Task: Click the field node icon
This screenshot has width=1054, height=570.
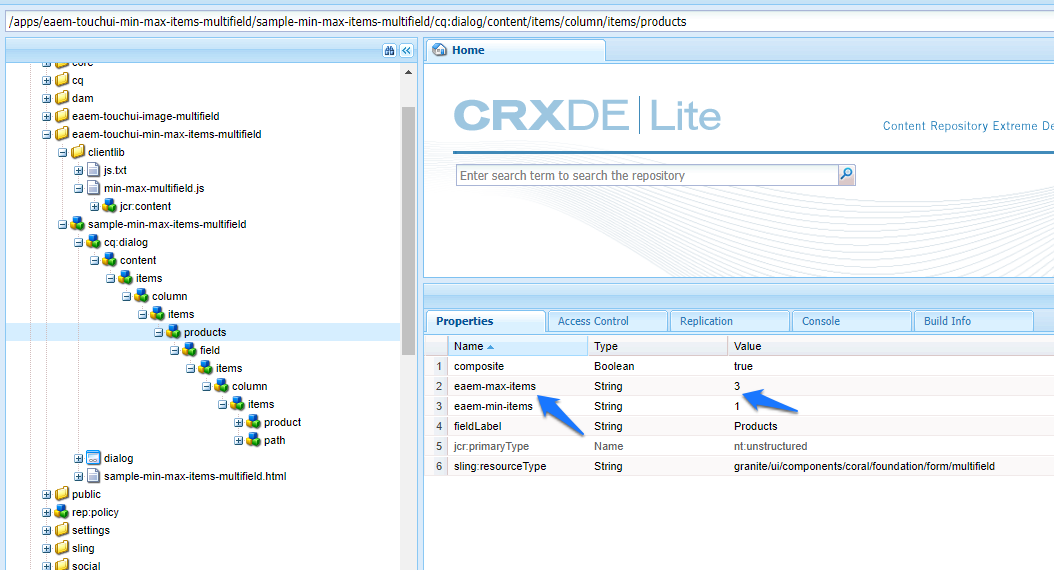Action: point(190,350)
